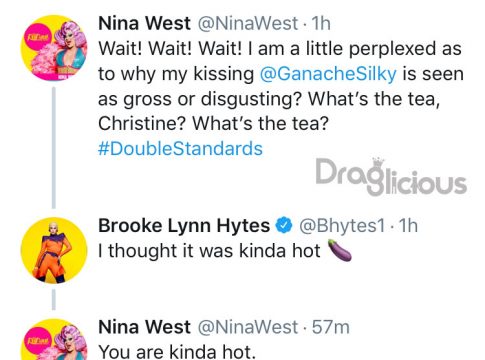Open the #DoubleStandards hashtag
485x360 pixels.
click(x=180, y=149)
